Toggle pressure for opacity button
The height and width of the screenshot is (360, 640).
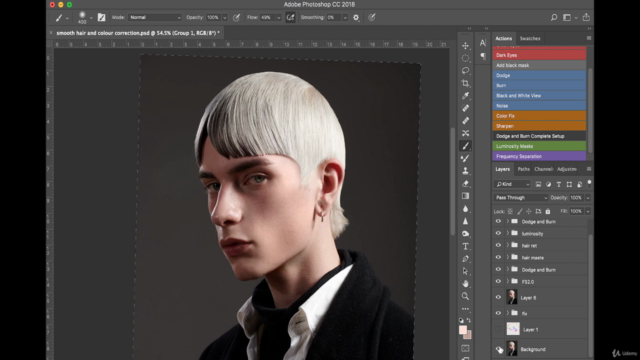tap(236, 18)
